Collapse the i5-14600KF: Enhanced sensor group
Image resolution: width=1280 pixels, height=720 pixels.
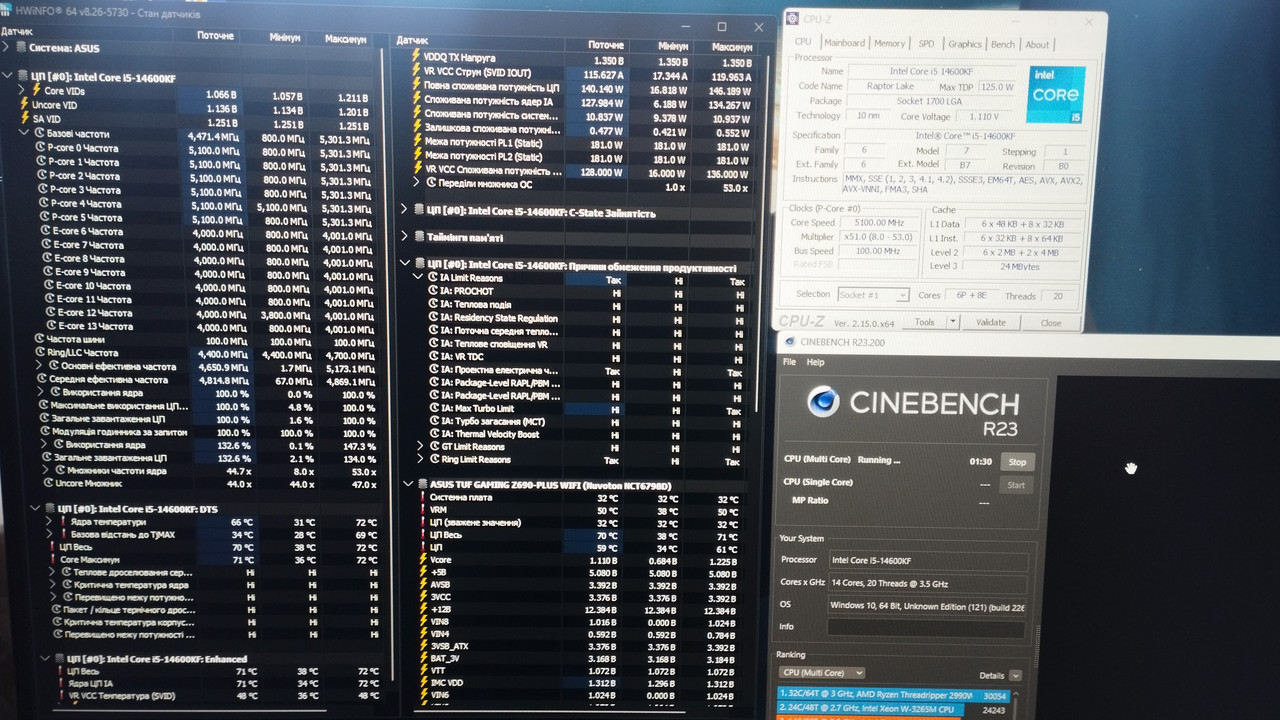point(46,658)
